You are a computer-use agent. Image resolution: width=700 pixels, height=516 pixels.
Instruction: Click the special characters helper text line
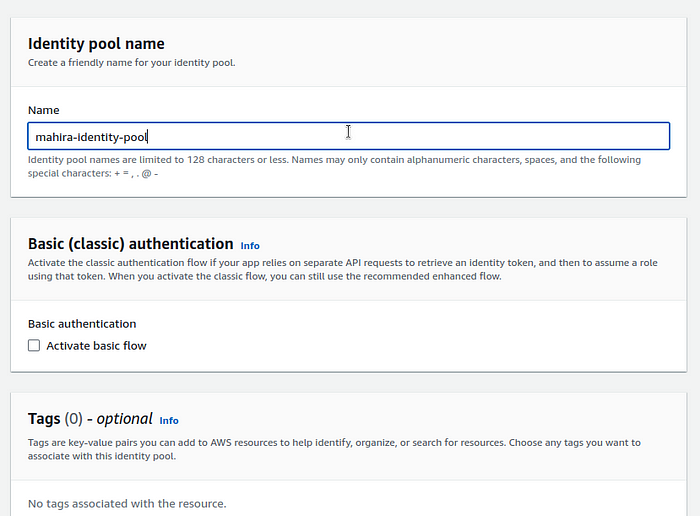pos(93,173)
